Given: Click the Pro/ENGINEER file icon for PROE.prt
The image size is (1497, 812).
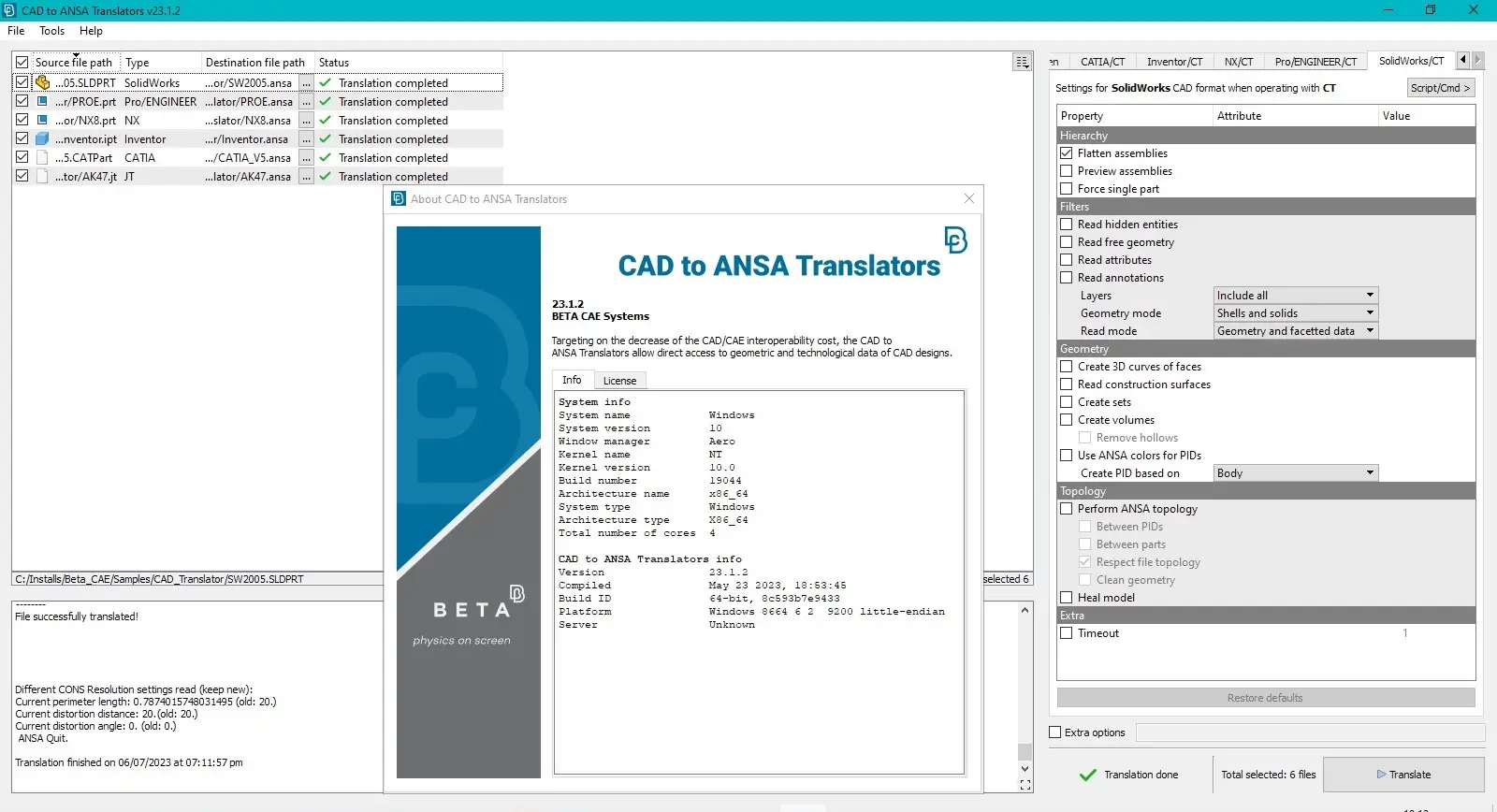Looking at the screenshot, I should [42, 101].
